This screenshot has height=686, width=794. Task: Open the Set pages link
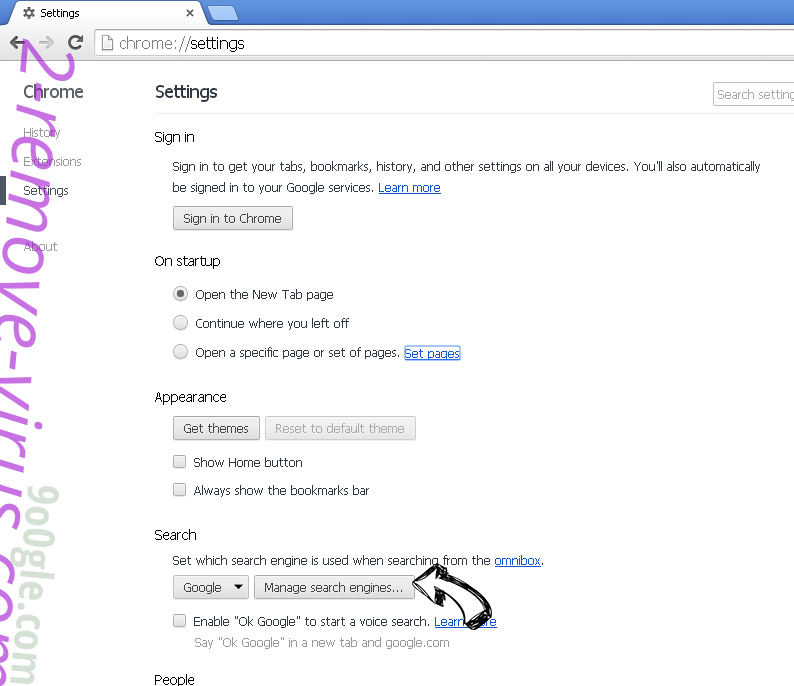pos(432,353)
